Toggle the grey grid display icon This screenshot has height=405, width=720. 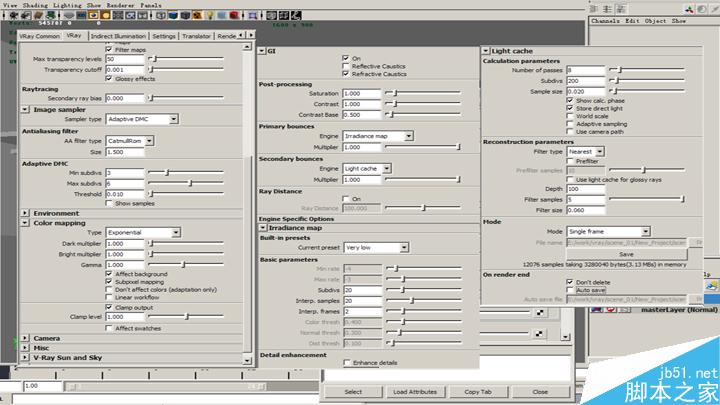[x=69, y=15]
